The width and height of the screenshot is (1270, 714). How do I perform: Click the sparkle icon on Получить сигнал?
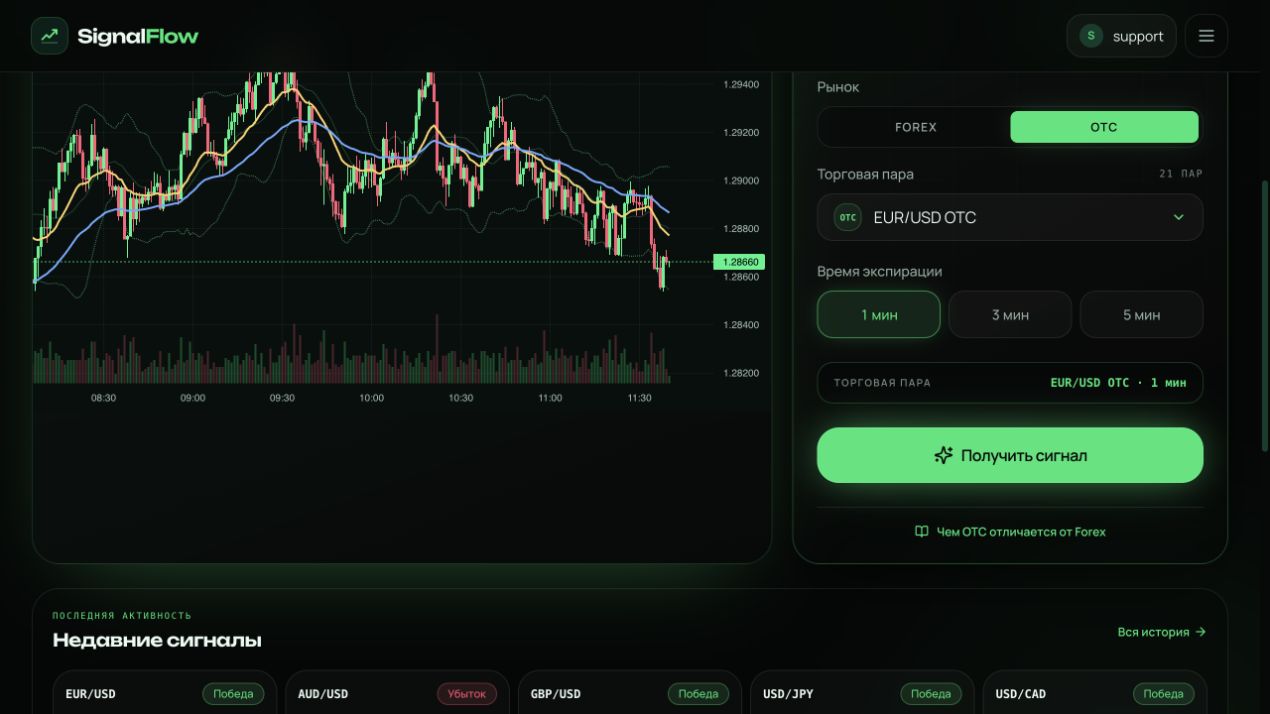(943, 455)
